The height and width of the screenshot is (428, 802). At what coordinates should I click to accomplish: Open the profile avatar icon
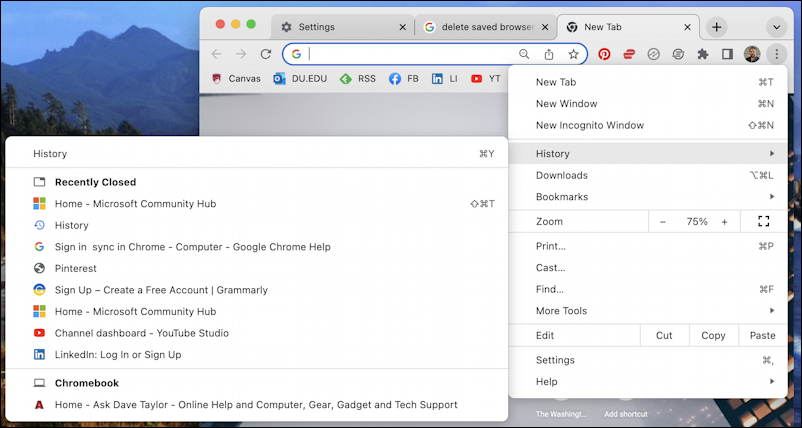(x=752, y=54)
